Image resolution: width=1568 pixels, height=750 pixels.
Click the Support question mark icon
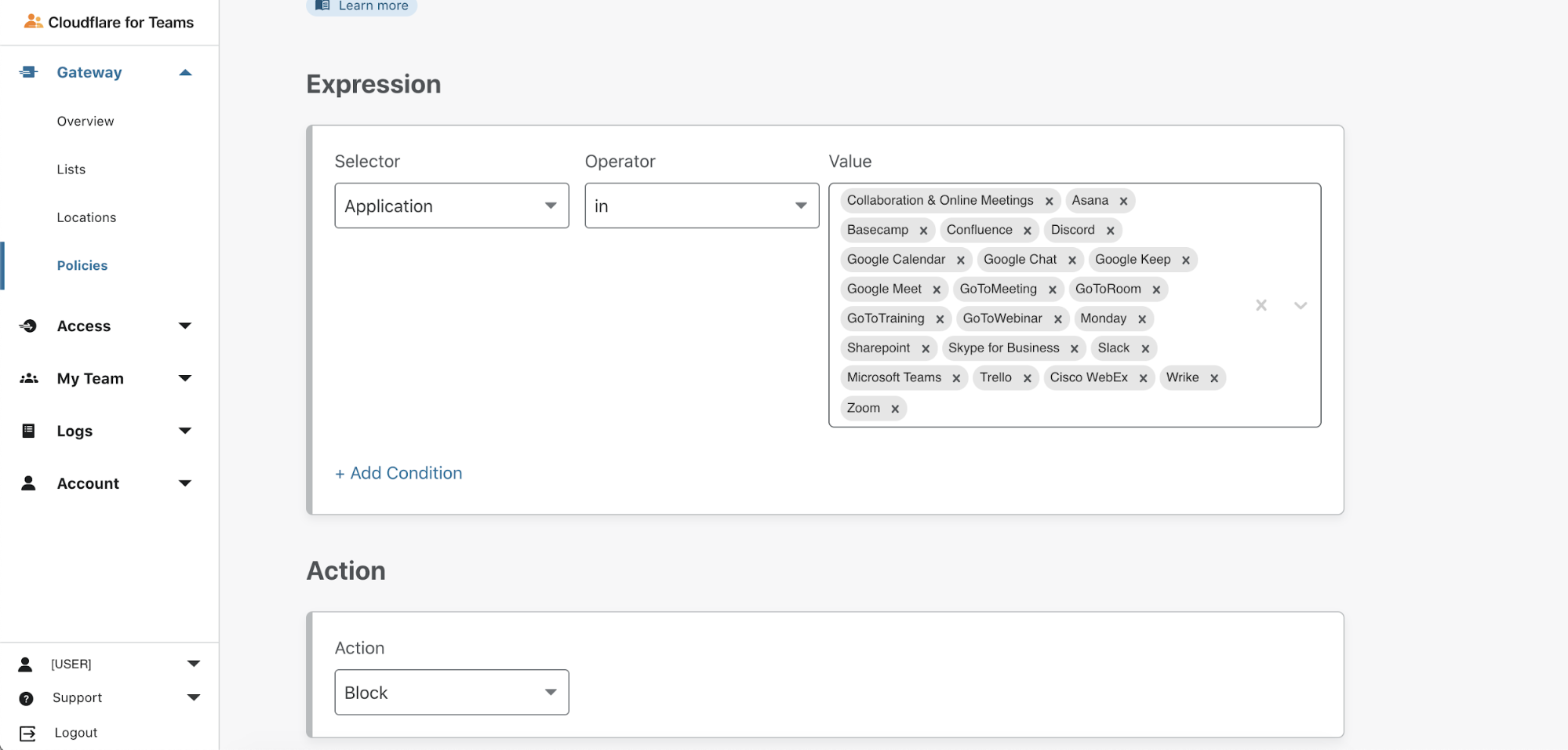tap(26, 698)
